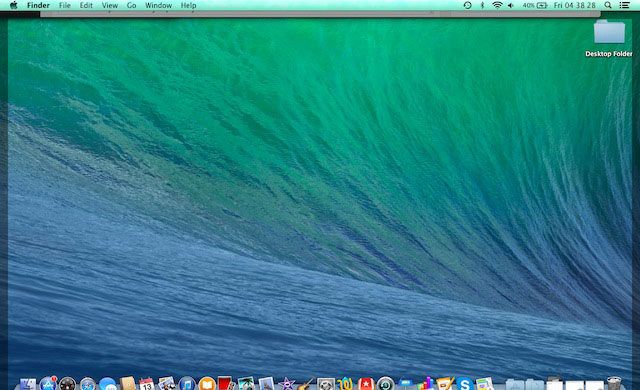Open the Wi-Fi status menu
Viewport: 640px width, 390px height.
pos(497,5)
